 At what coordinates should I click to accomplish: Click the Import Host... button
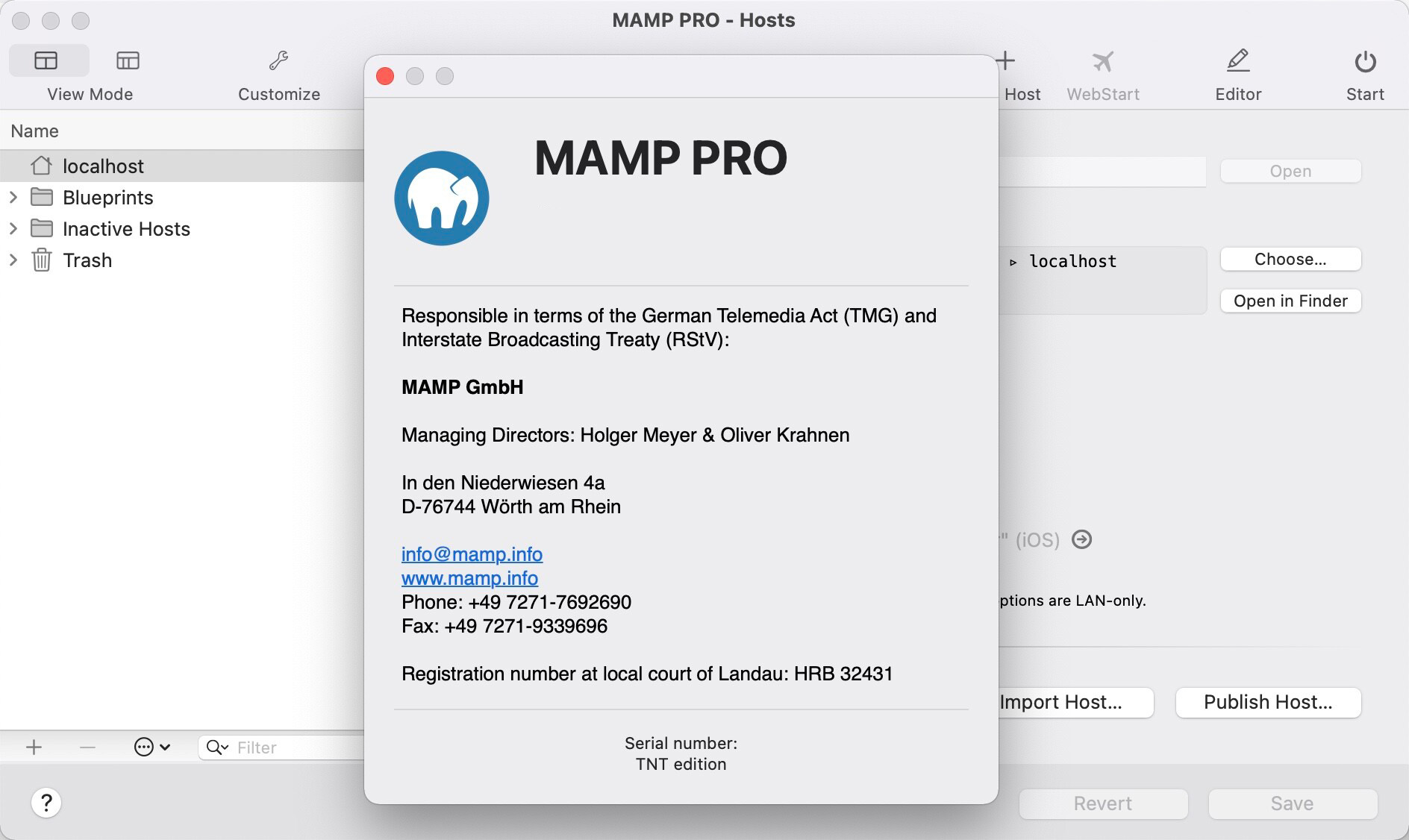coord(1076,702)
